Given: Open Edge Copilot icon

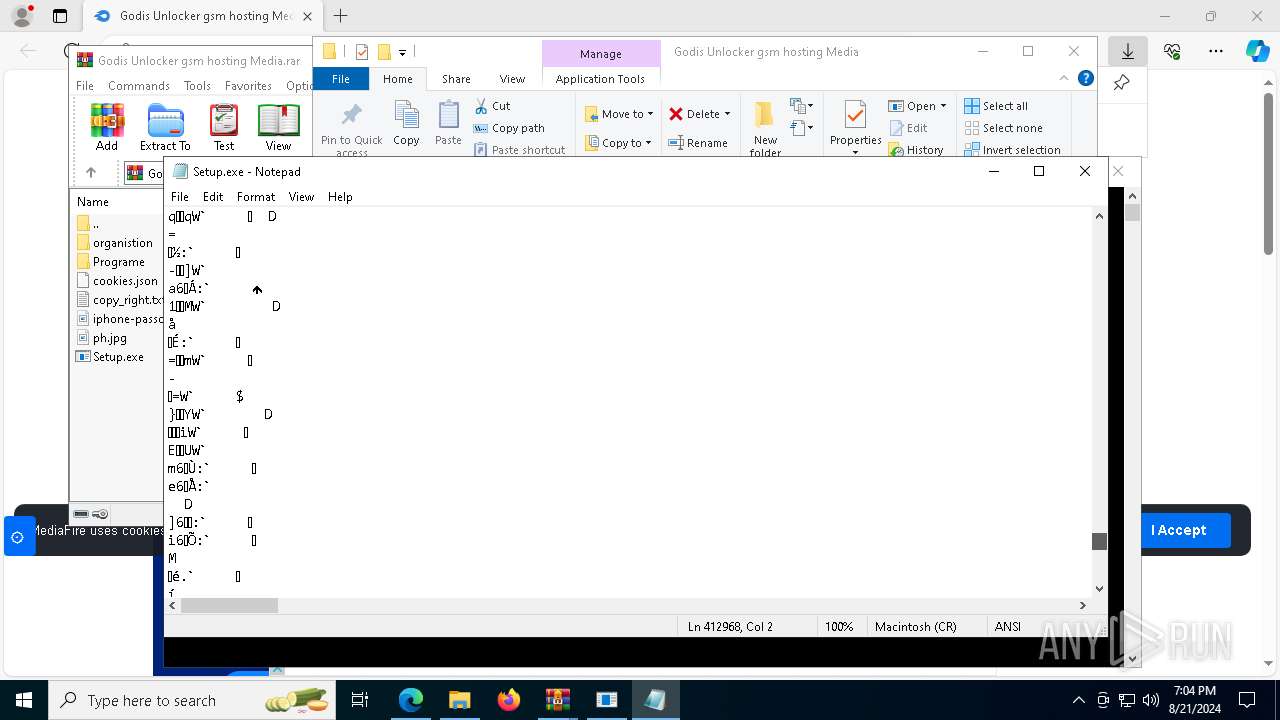Looking at the screenshot, I should [1258, 51].
